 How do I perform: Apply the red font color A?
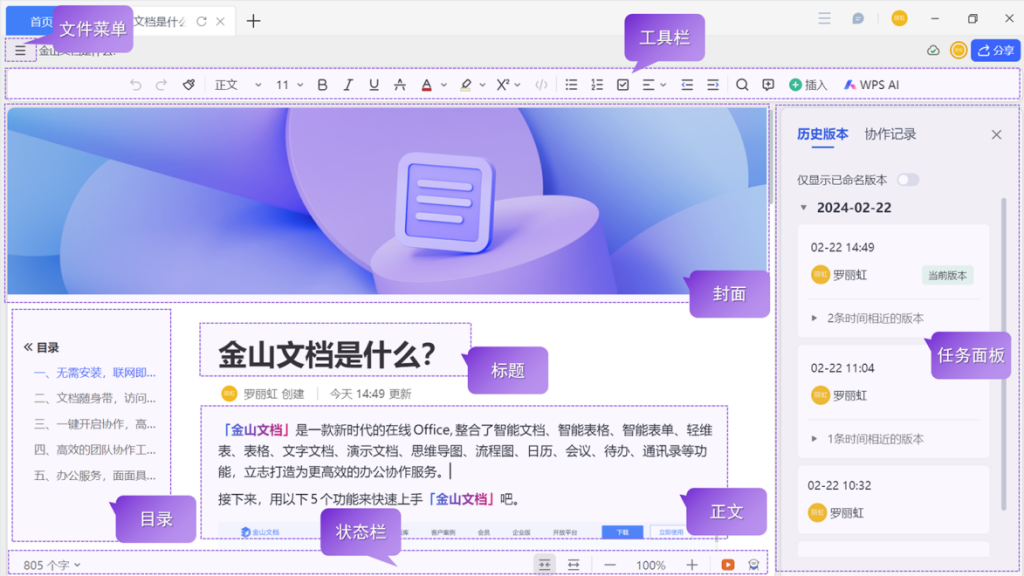426,85
